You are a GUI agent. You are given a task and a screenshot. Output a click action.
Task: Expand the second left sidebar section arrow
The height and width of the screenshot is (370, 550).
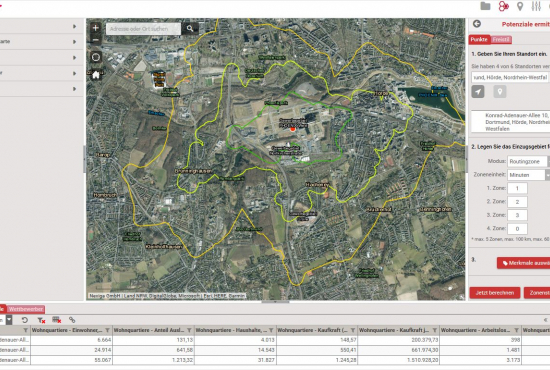click(74, 42)
